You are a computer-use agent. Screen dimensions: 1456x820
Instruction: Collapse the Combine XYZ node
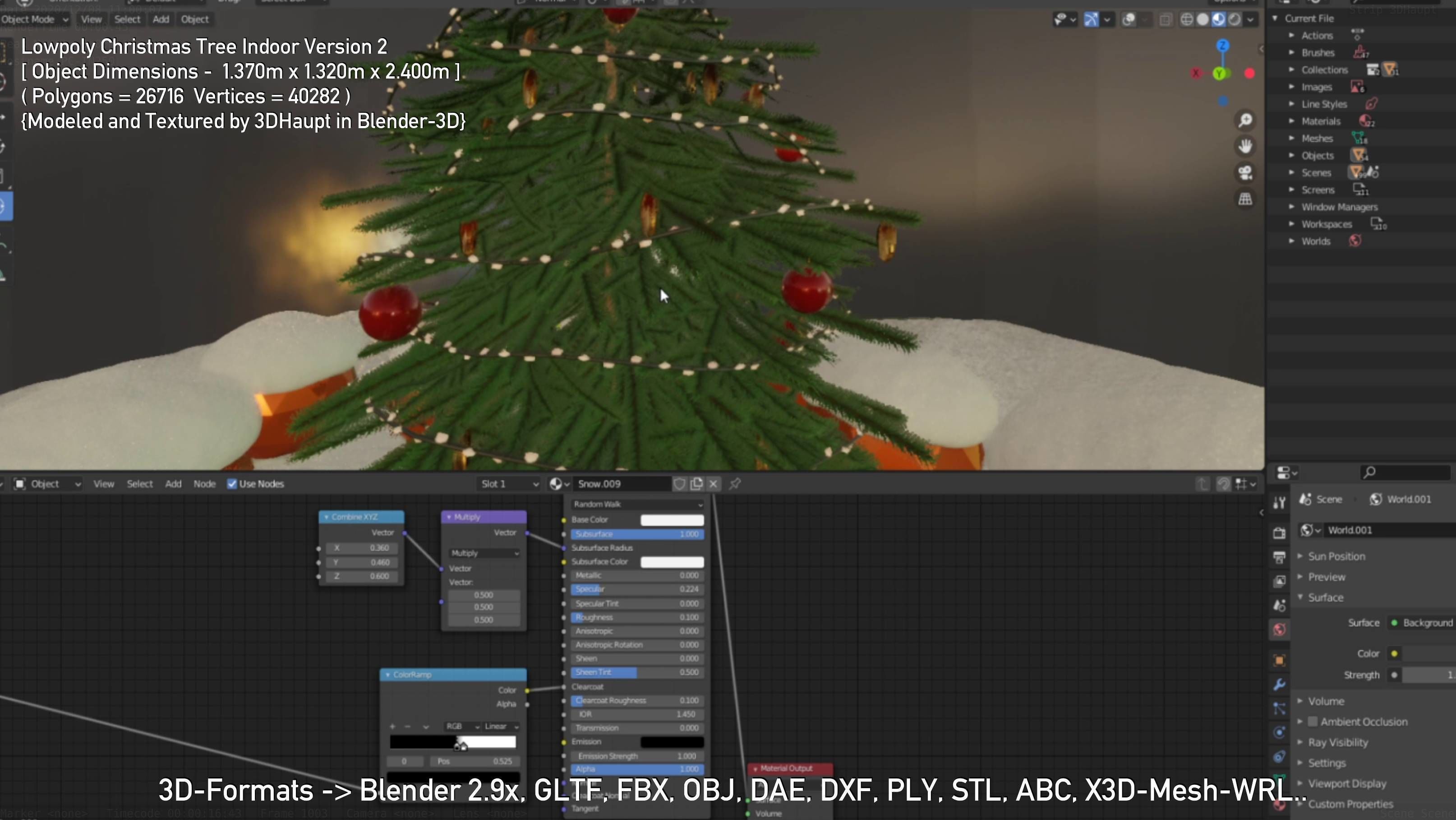(326, 517)
